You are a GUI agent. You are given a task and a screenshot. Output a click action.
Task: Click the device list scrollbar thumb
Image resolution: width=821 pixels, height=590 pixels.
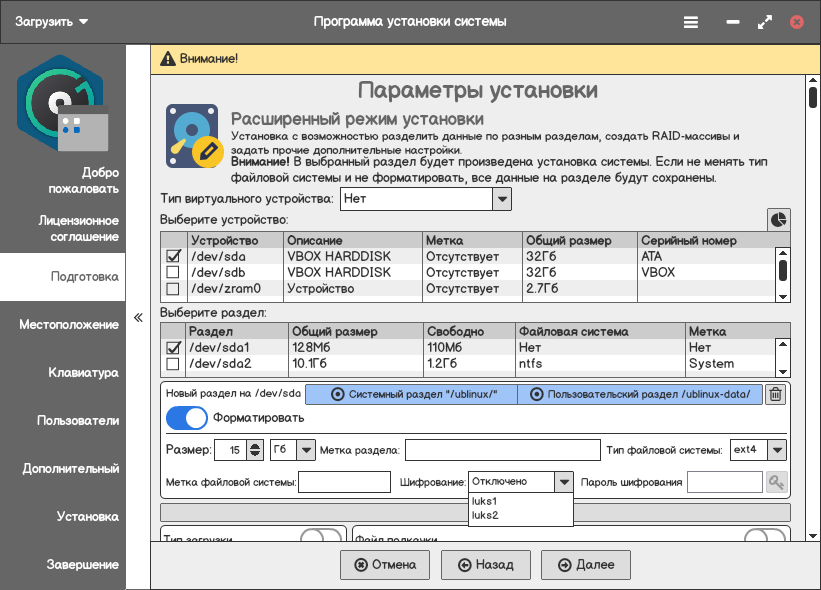(x=783, y=270)
